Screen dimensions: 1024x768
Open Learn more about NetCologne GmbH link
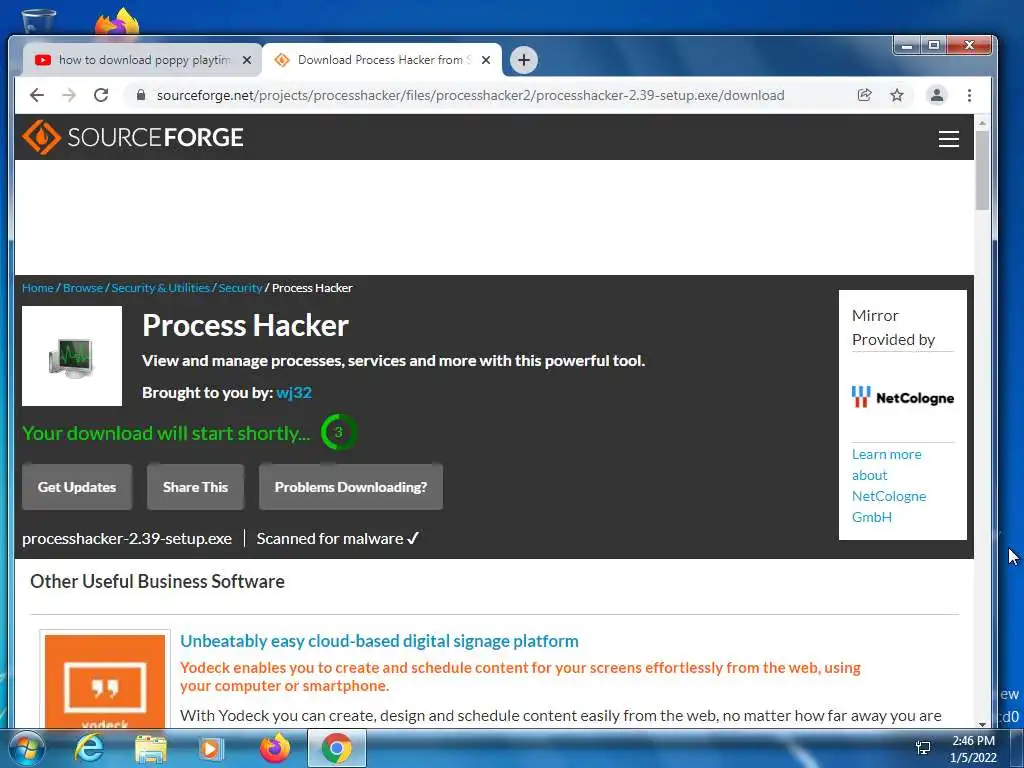point(889,485)
